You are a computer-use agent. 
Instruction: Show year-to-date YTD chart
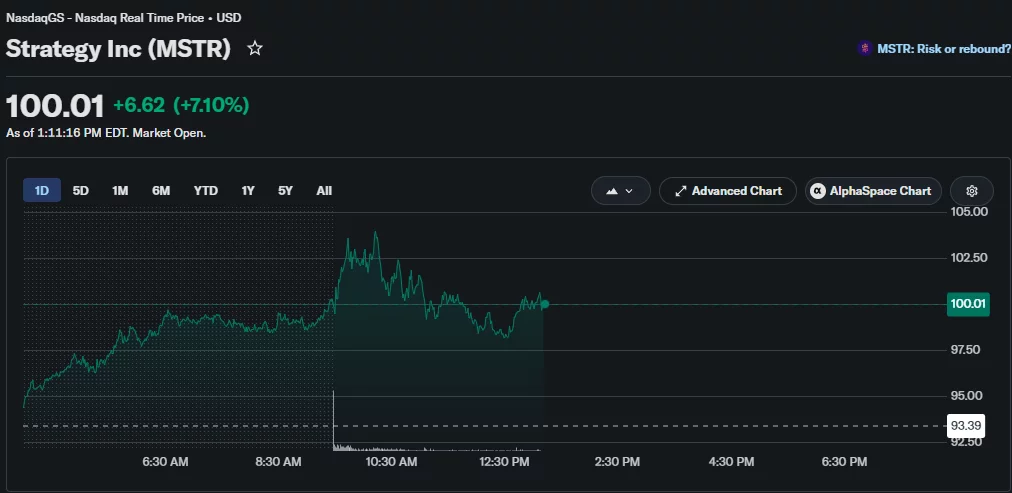click(206, 190)
